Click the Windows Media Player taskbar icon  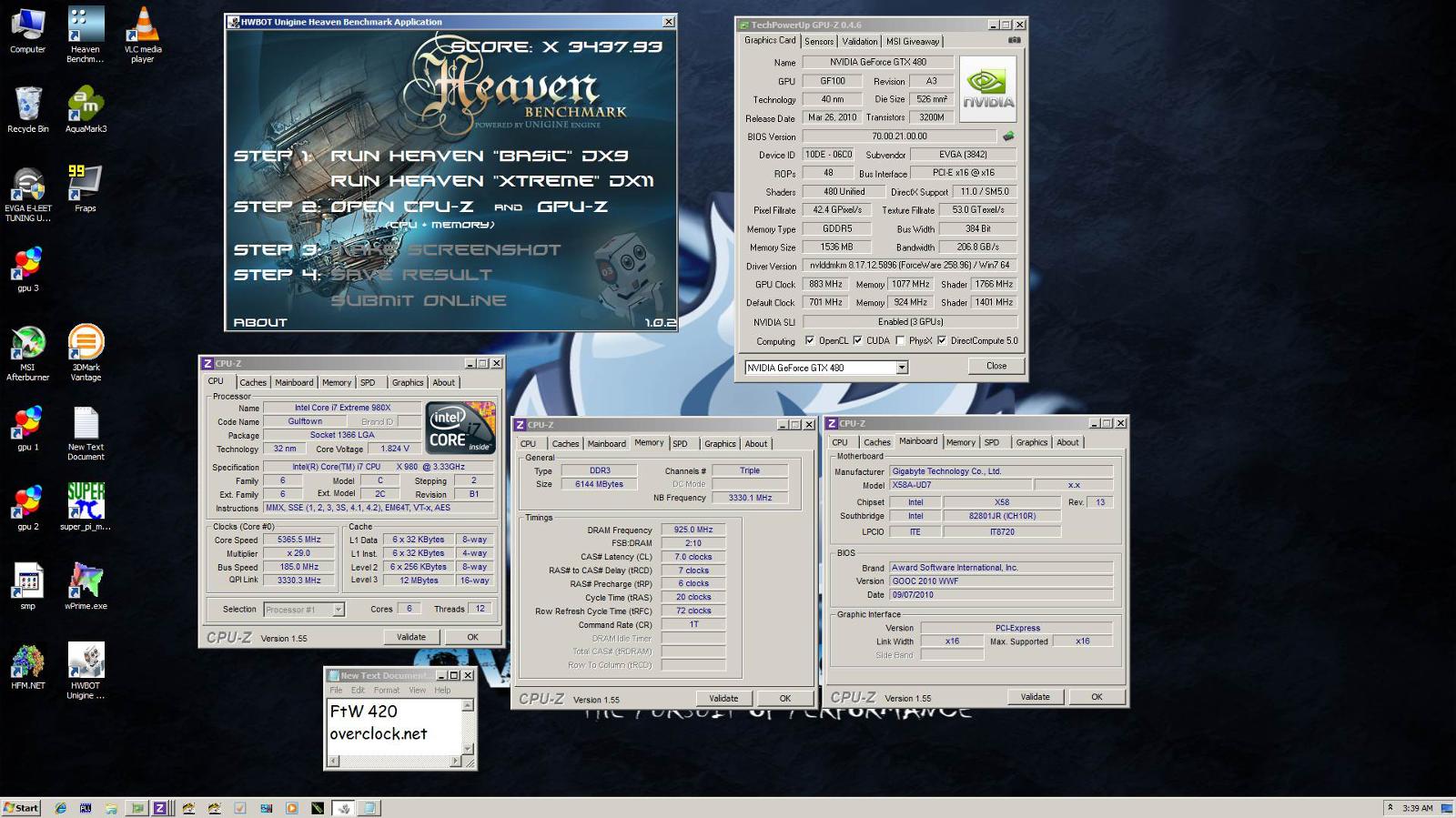coord(291,808)
